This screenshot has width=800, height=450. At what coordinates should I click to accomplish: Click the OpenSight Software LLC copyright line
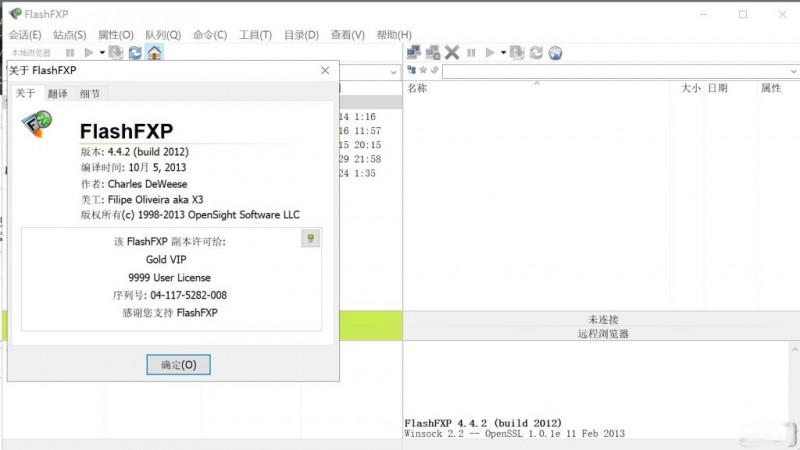[x=190, y=215]
